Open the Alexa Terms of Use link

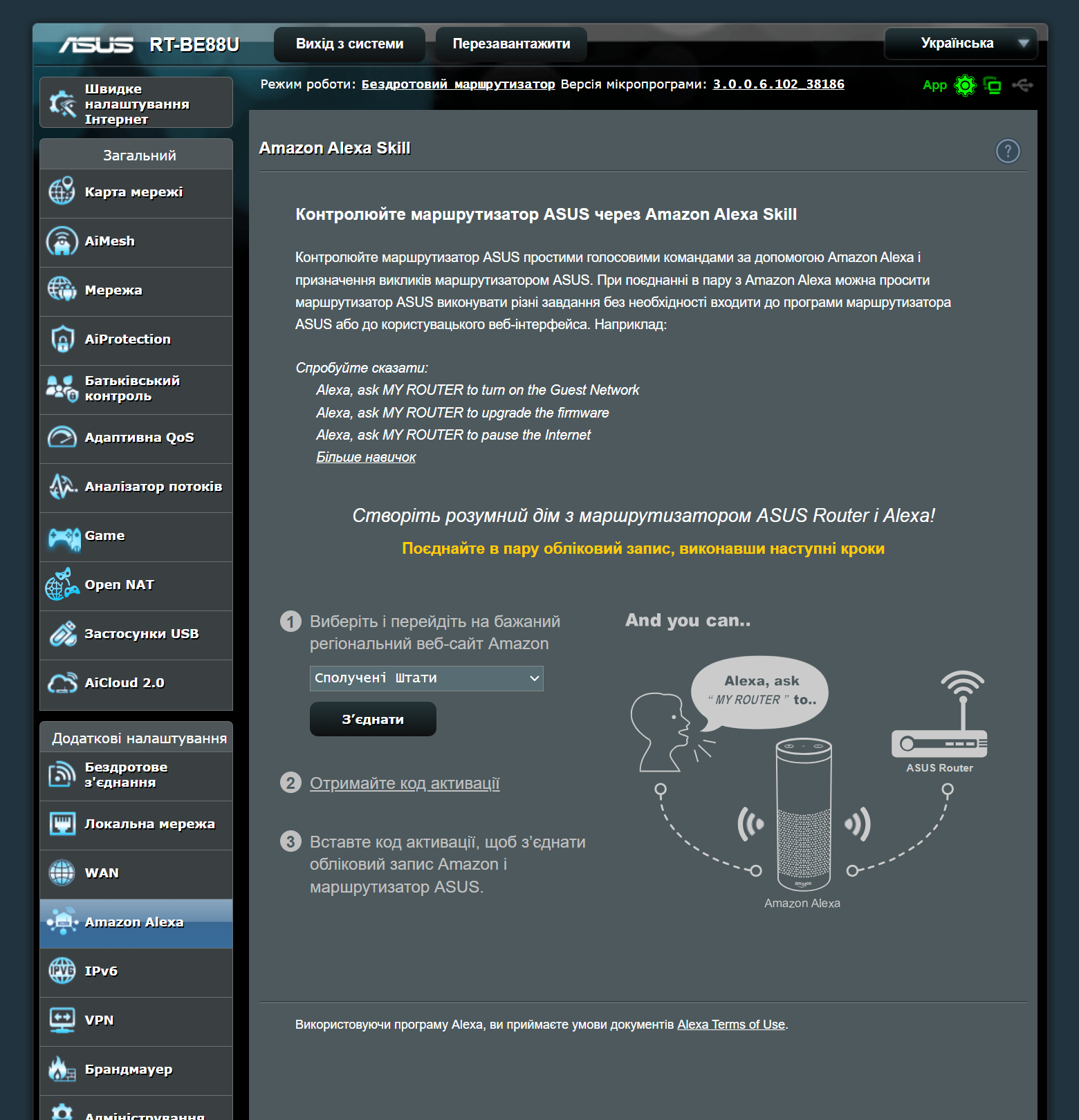click(731, 1025)
